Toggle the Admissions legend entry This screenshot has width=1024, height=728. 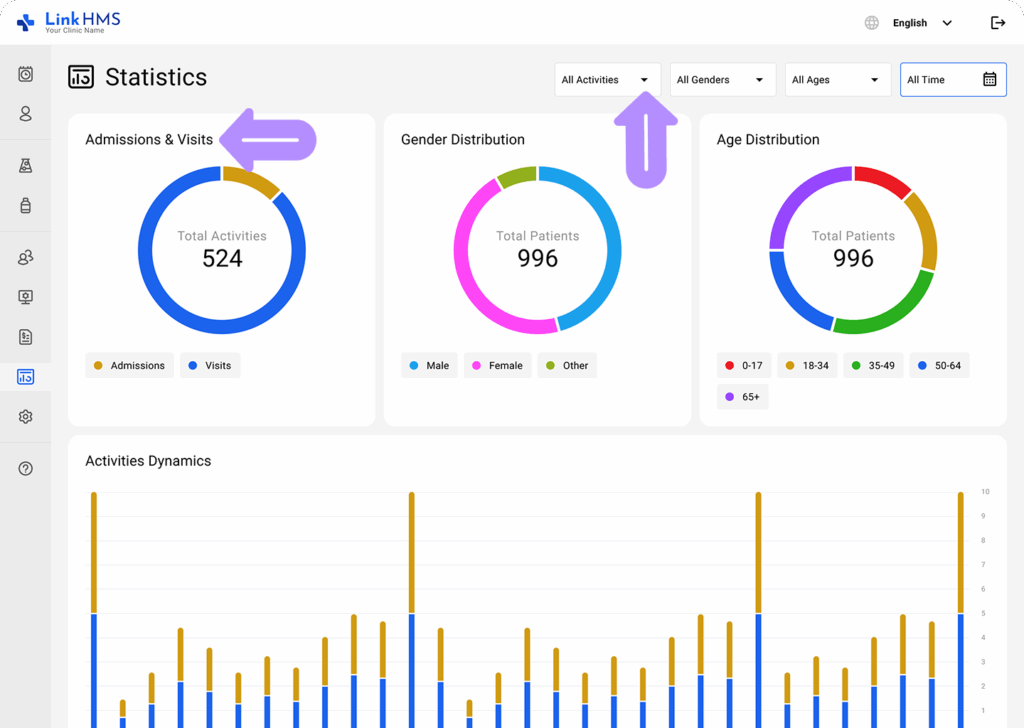[x=129, y=365]
